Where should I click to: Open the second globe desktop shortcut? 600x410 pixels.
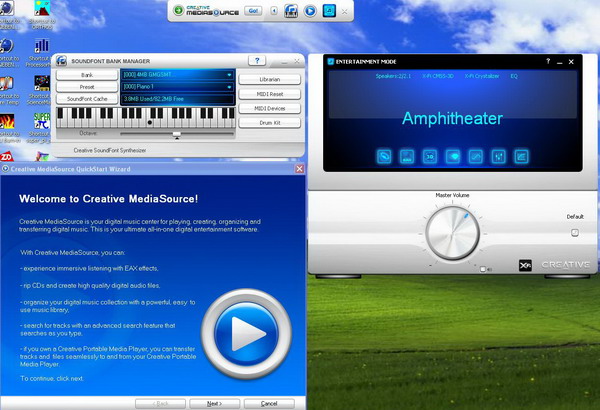[7, 46]
